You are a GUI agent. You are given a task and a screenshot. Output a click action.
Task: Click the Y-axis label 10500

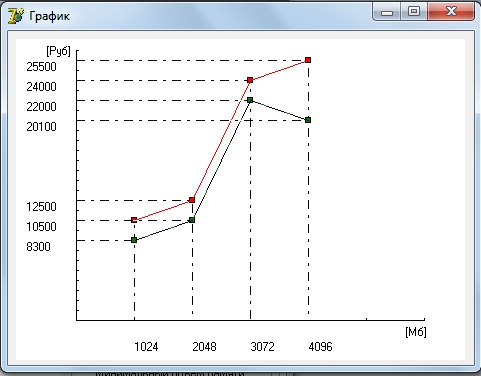pos(41,227)
